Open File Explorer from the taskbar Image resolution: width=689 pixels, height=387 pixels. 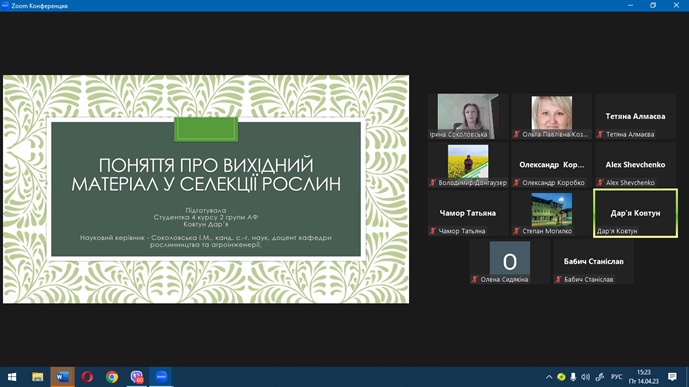tap(37, 377)
